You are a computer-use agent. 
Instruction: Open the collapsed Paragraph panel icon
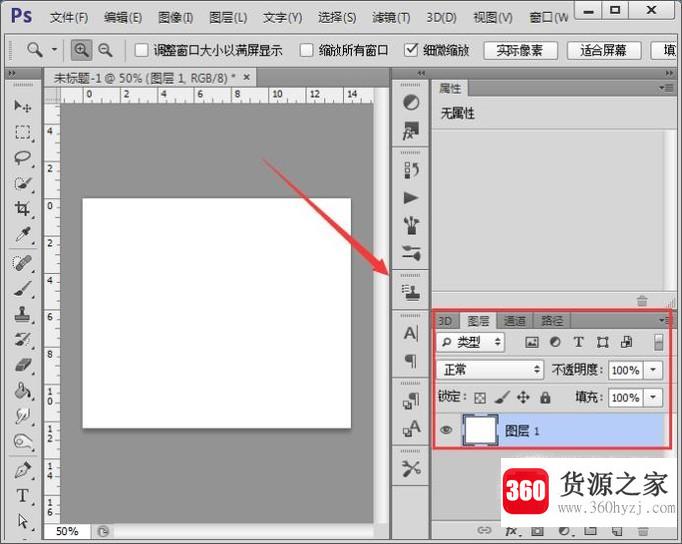[x=411, y=360]
